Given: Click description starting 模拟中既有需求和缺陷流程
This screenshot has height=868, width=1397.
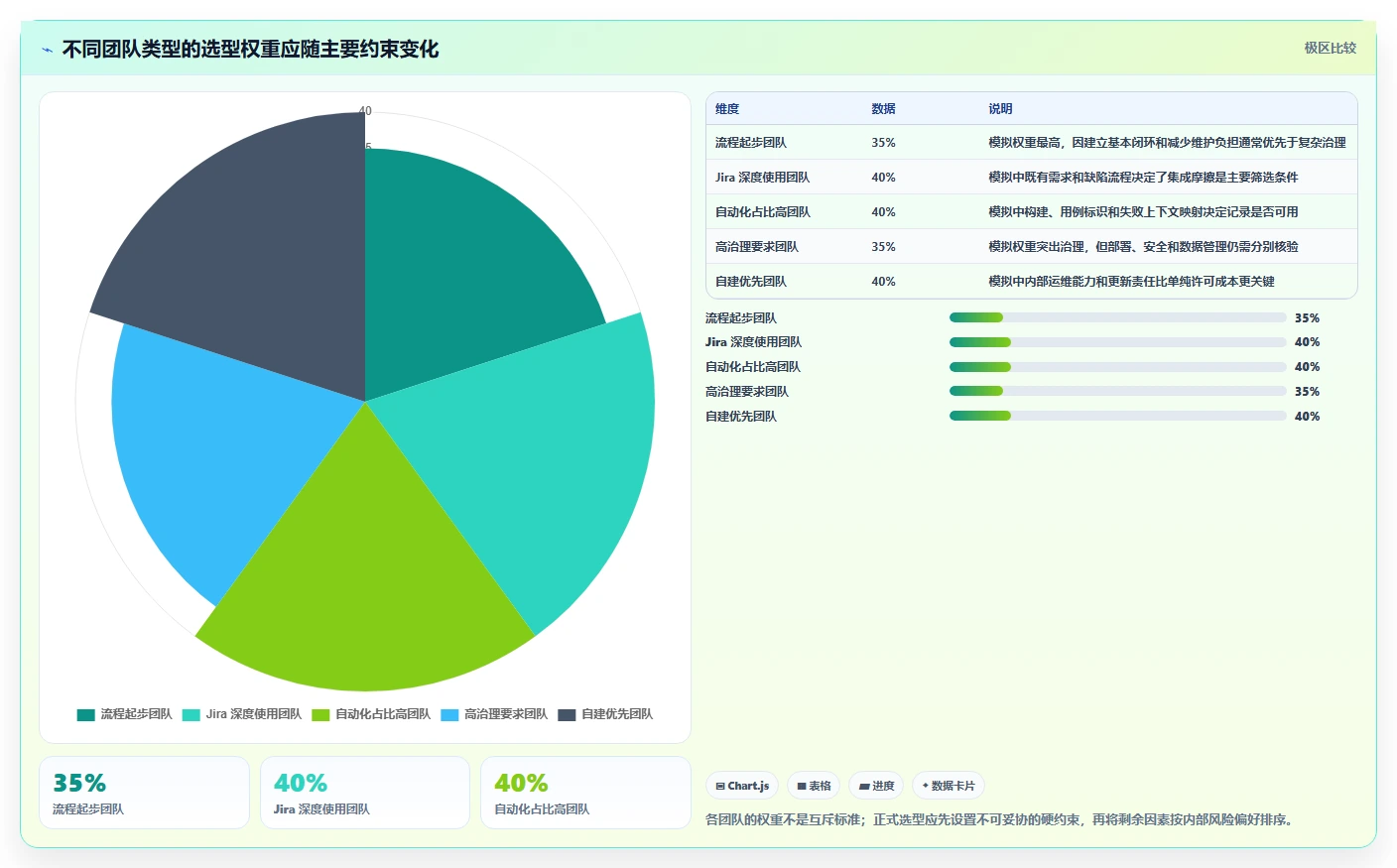Looking at the screenshot, I should click(1143, 178).
